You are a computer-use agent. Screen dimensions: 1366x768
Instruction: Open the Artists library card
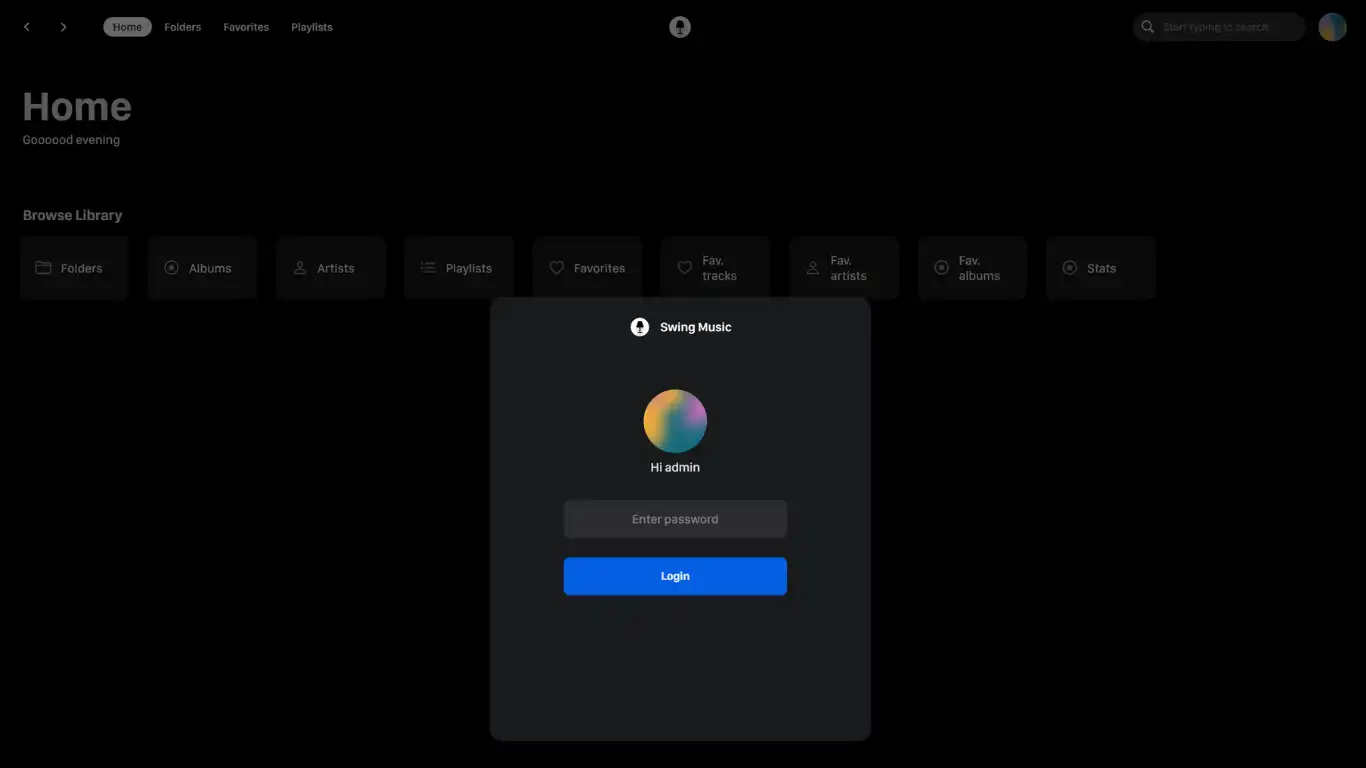[x=330, y=268]
